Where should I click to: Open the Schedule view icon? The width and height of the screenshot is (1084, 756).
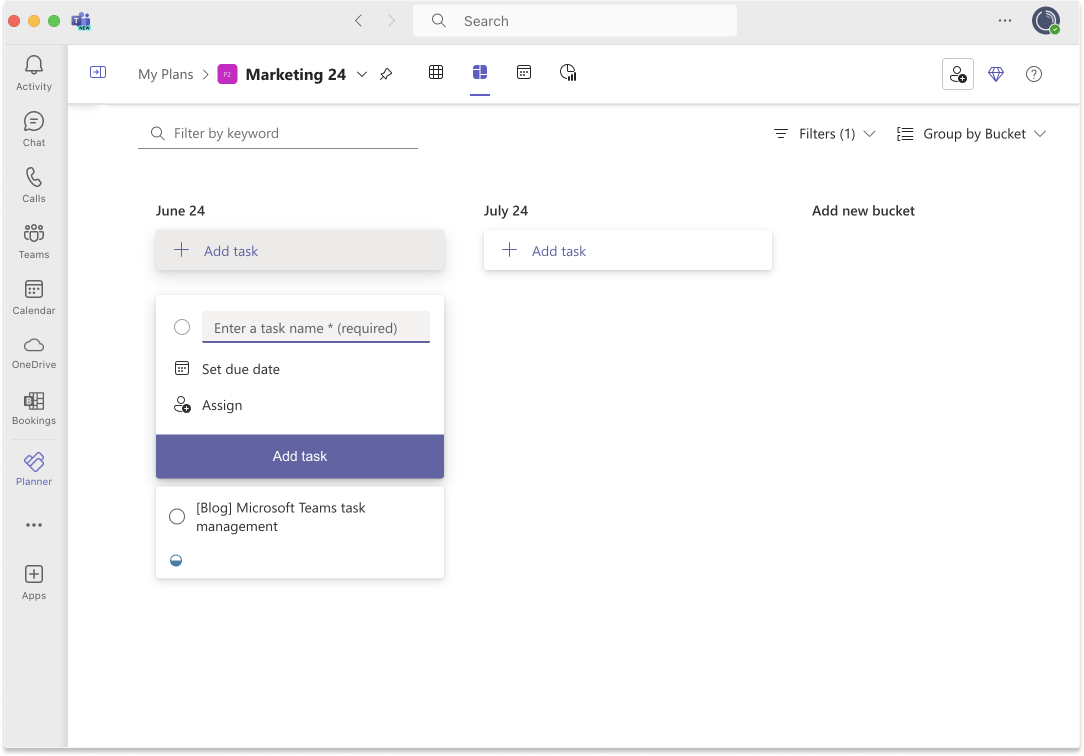point(524,73)
